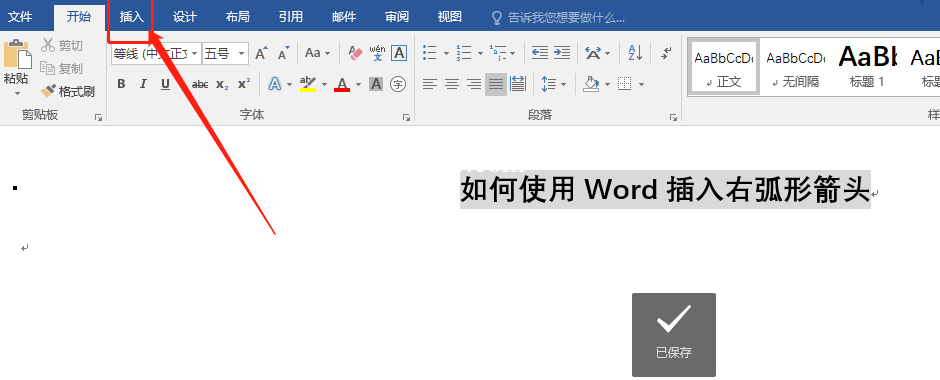Expand the 粘贴 paste options arrow

[17, 94]
